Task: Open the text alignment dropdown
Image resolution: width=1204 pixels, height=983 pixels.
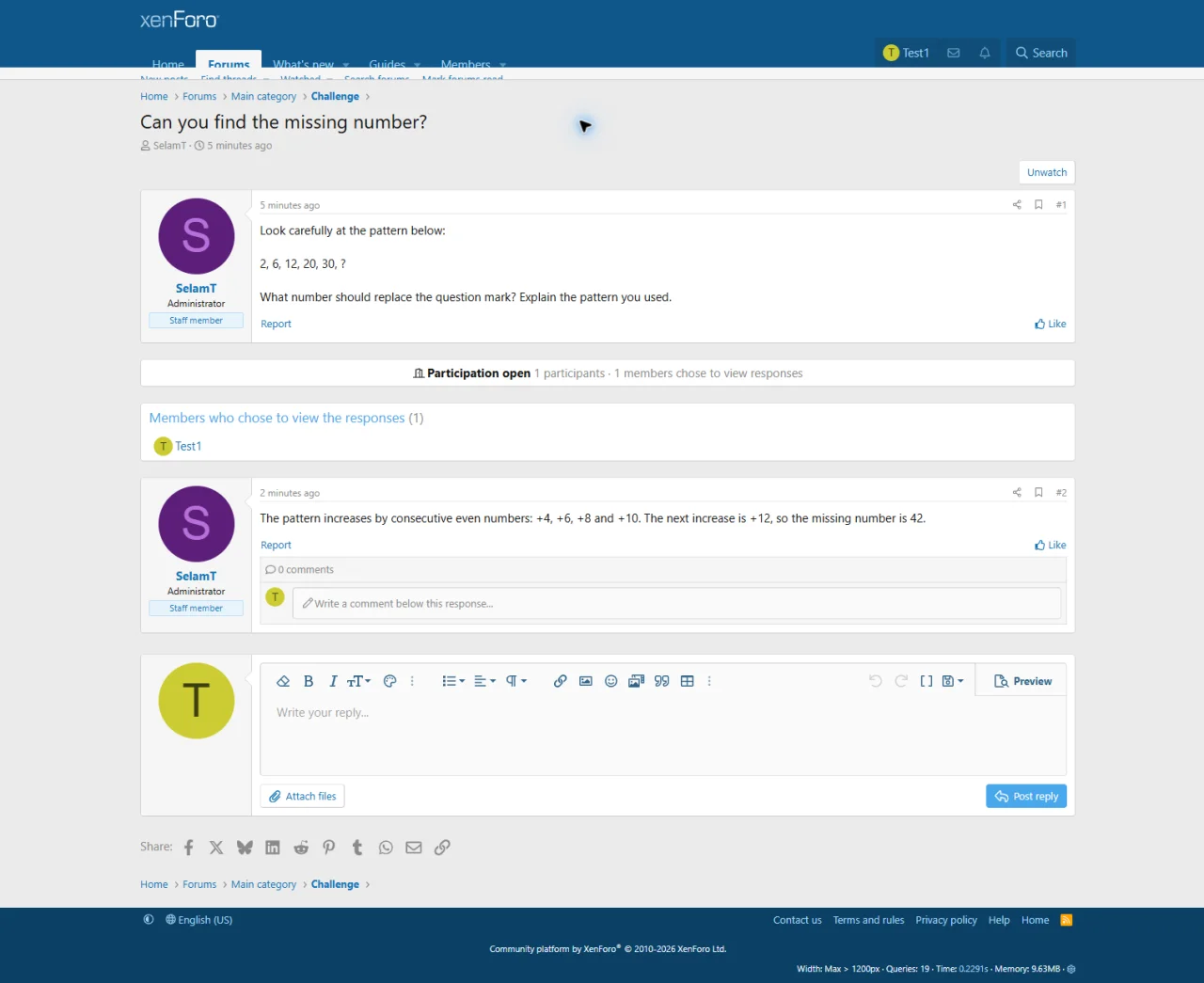Action: click(x=484, y=681)
